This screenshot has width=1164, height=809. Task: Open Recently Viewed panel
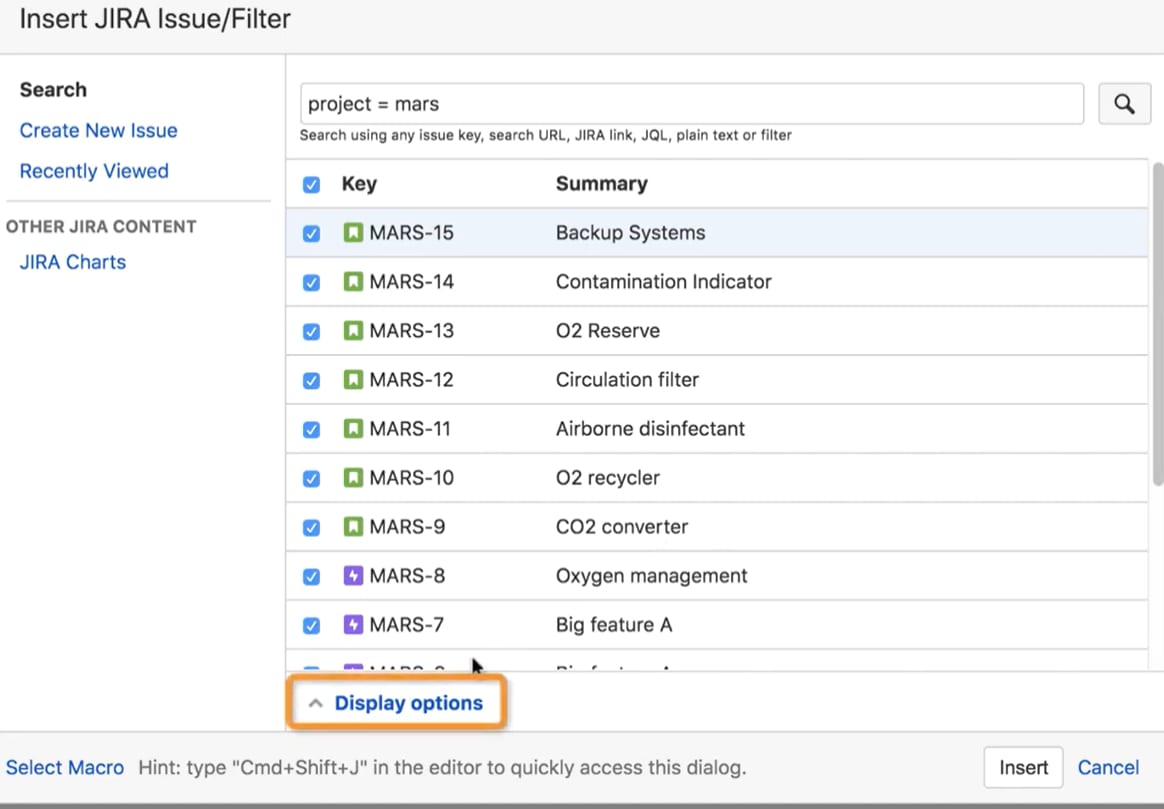[x=94, y=171]
